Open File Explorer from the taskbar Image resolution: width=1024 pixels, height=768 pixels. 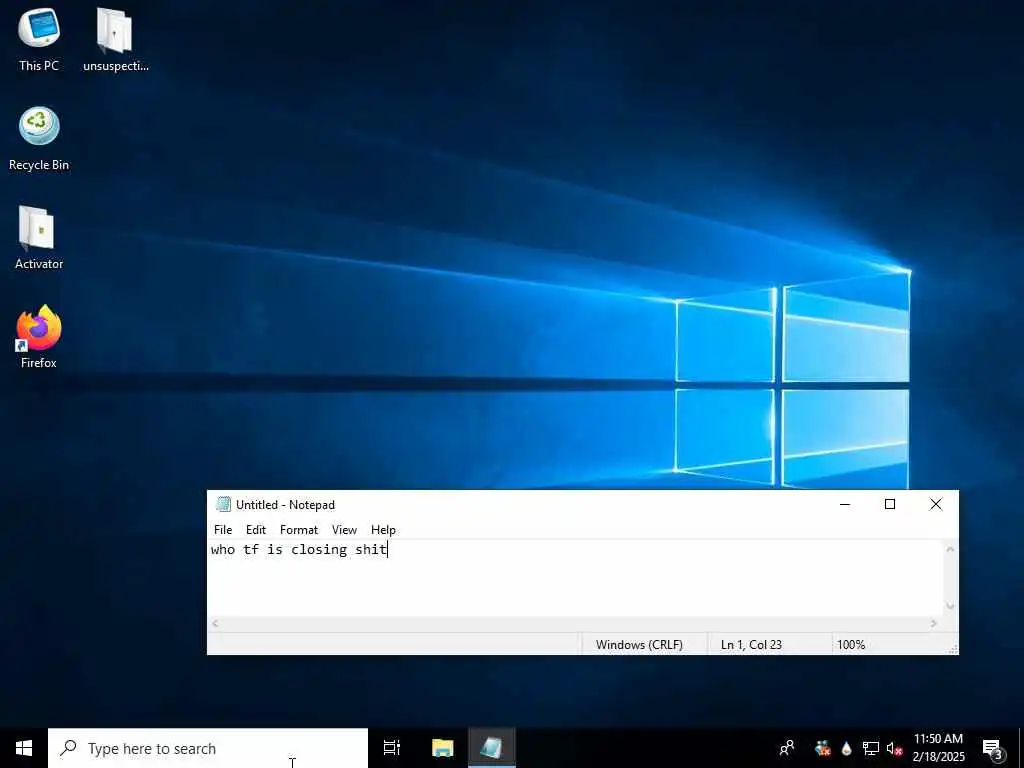coord(442,748)
